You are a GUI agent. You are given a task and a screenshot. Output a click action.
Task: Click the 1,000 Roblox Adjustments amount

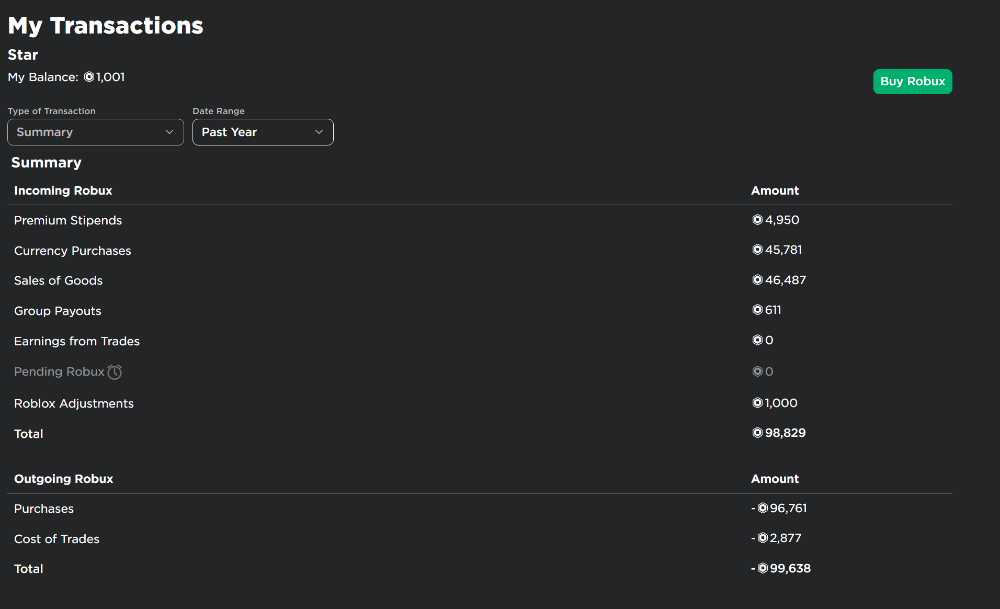[781, 403]
